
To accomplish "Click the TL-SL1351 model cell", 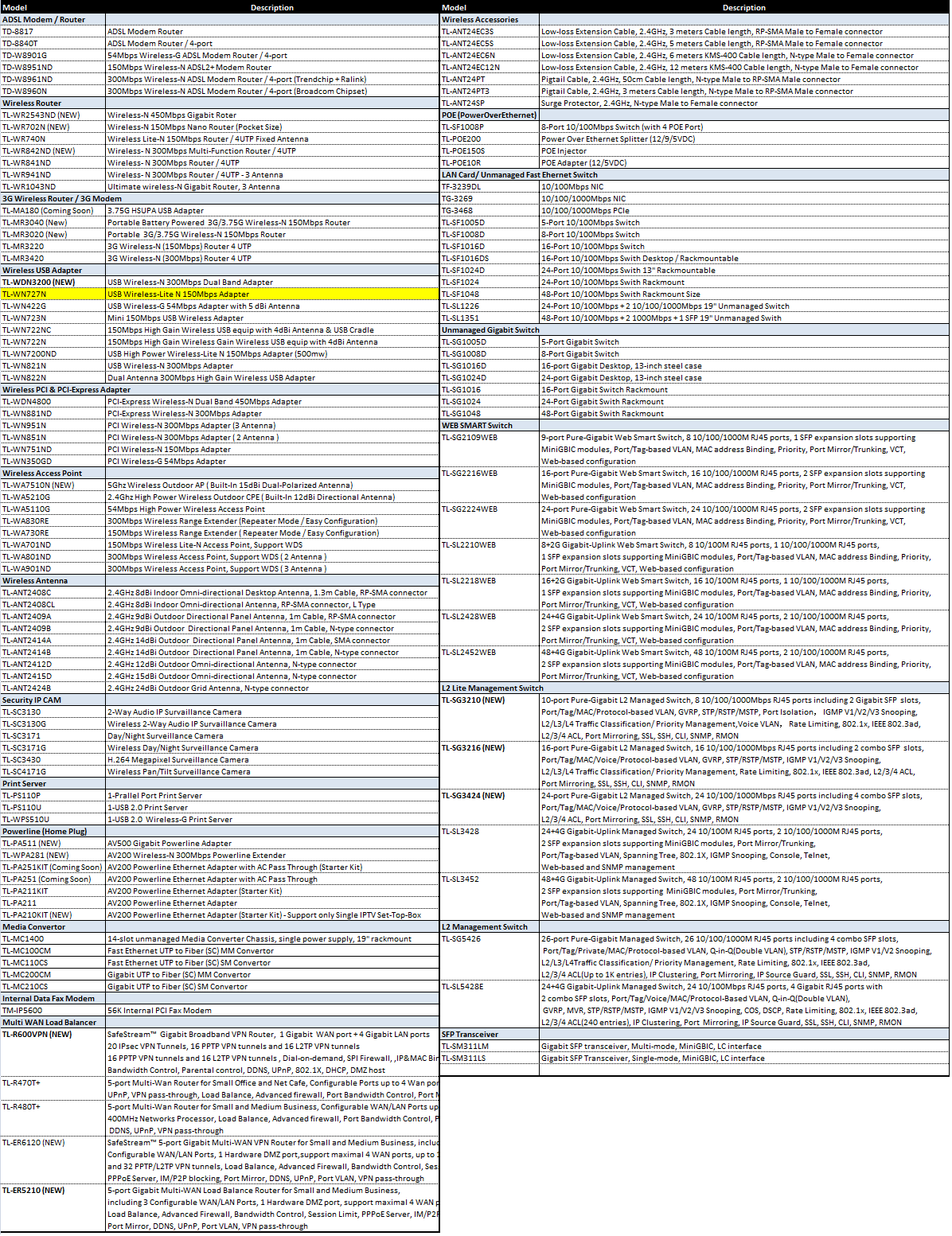I will click(490, 318).
